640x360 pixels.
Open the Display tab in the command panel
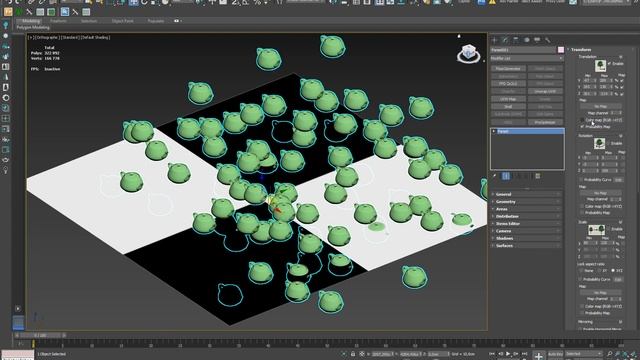[x=537, y=40]
